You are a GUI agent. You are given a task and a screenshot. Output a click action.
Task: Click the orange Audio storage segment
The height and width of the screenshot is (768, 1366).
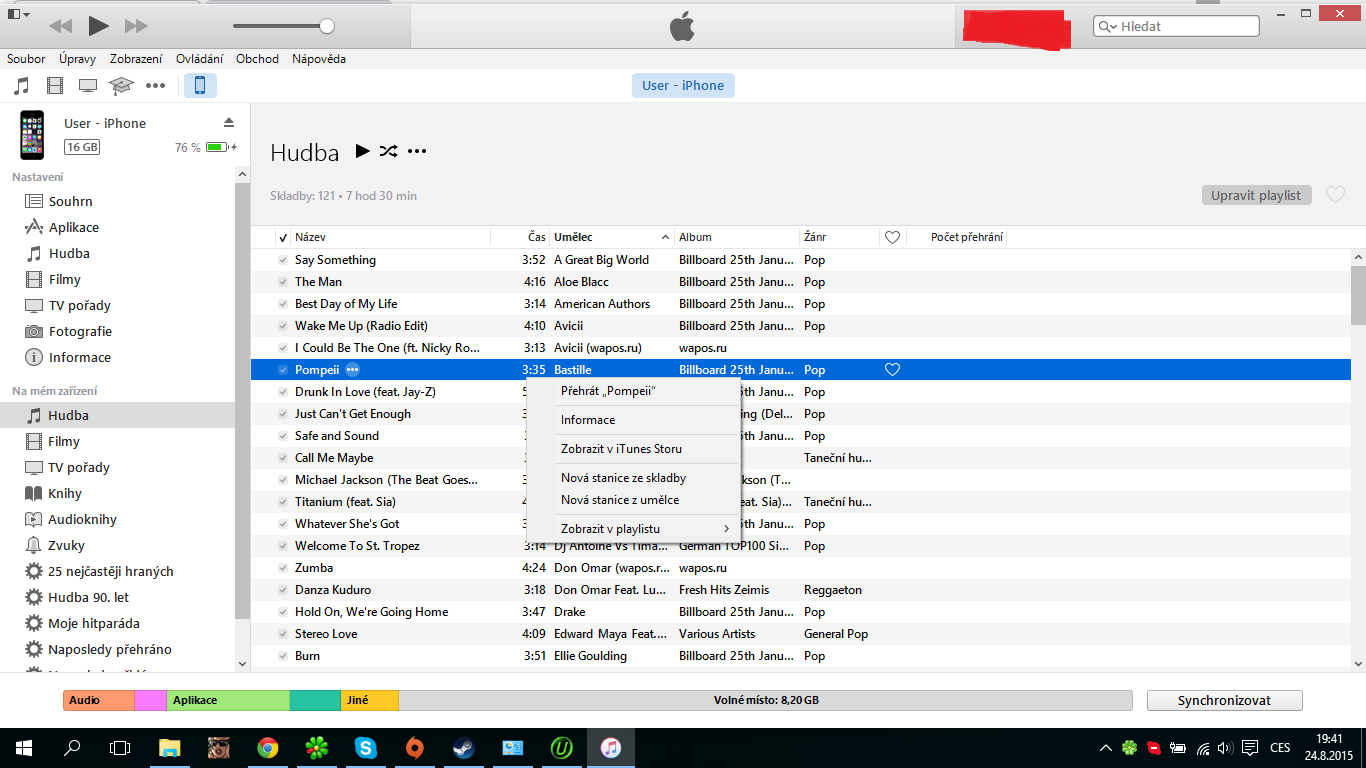pyautogui.click(x=99, y=700)
